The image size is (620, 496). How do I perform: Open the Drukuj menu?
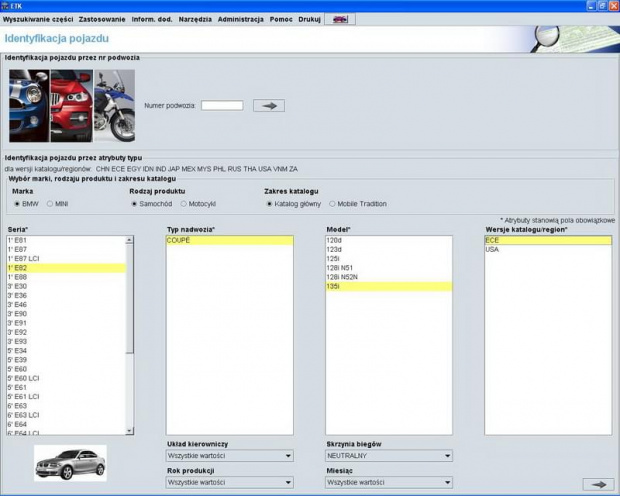click(310, 19)
